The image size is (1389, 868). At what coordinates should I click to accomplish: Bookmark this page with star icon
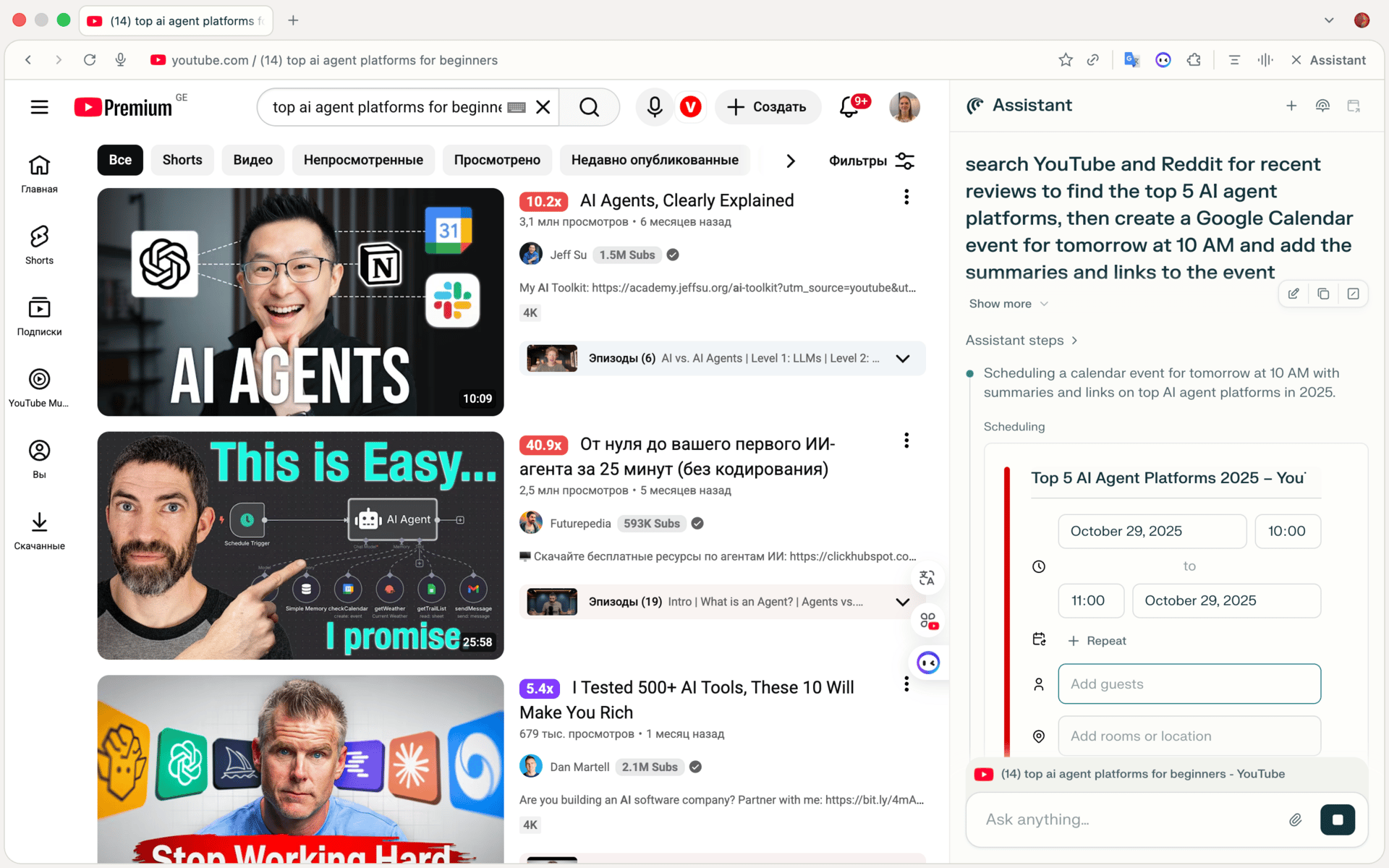click(x=1065, y=60)
